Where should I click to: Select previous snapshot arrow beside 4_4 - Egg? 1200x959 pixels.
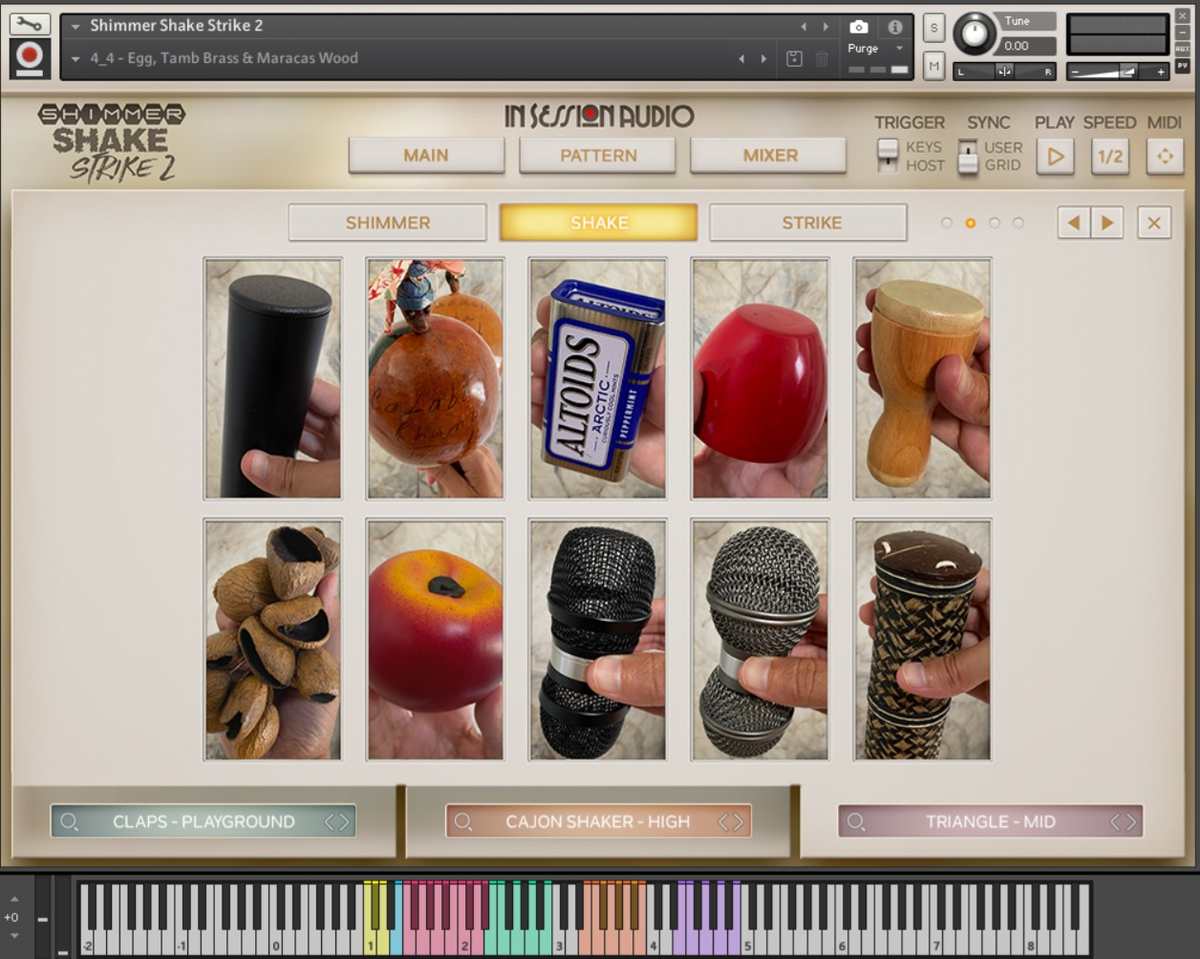(741, 59)
